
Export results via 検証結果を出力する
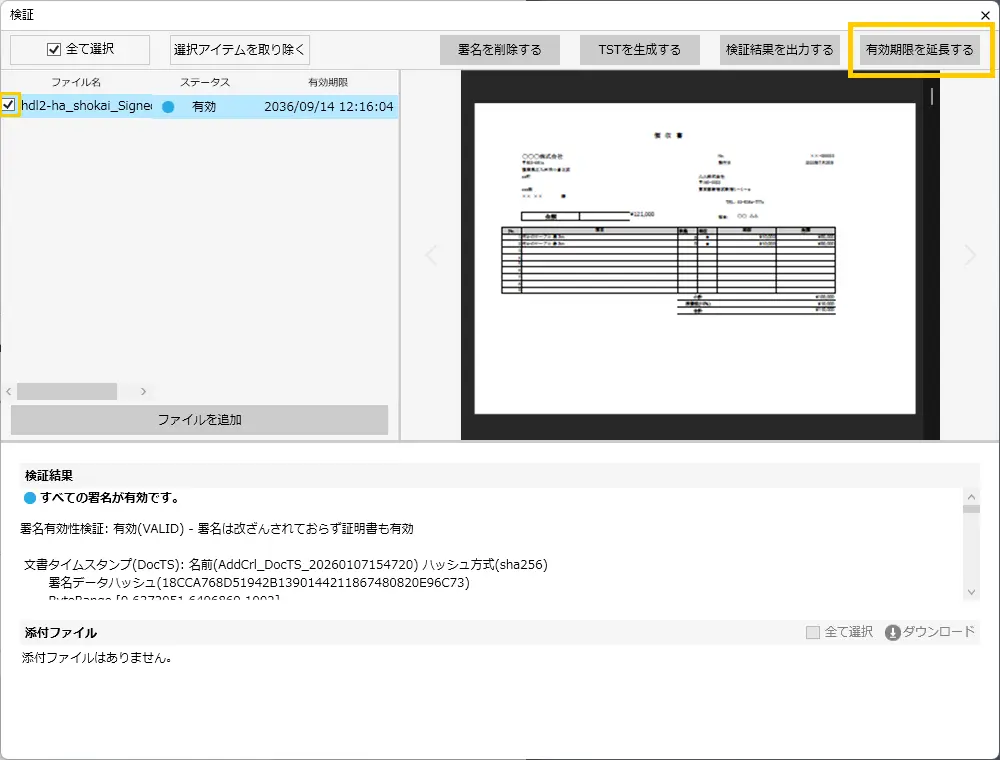point(779,50)
